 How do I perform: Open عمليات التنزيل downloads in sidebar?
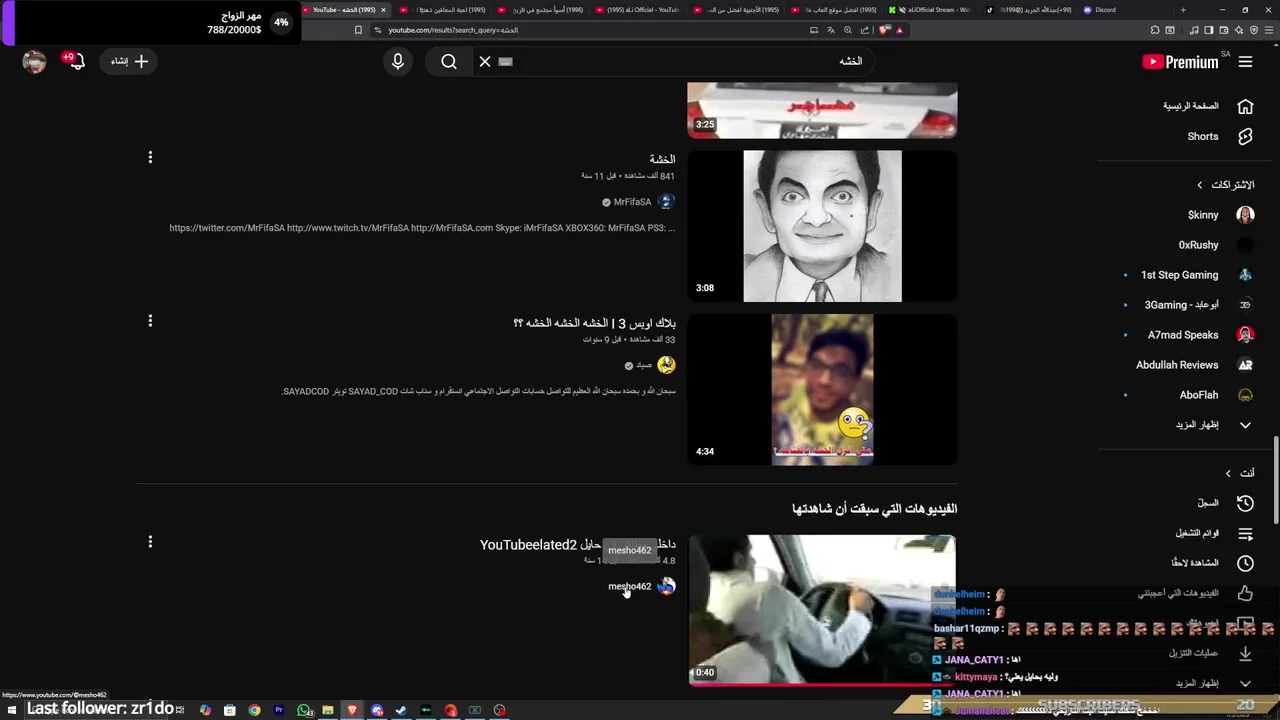1209,653
